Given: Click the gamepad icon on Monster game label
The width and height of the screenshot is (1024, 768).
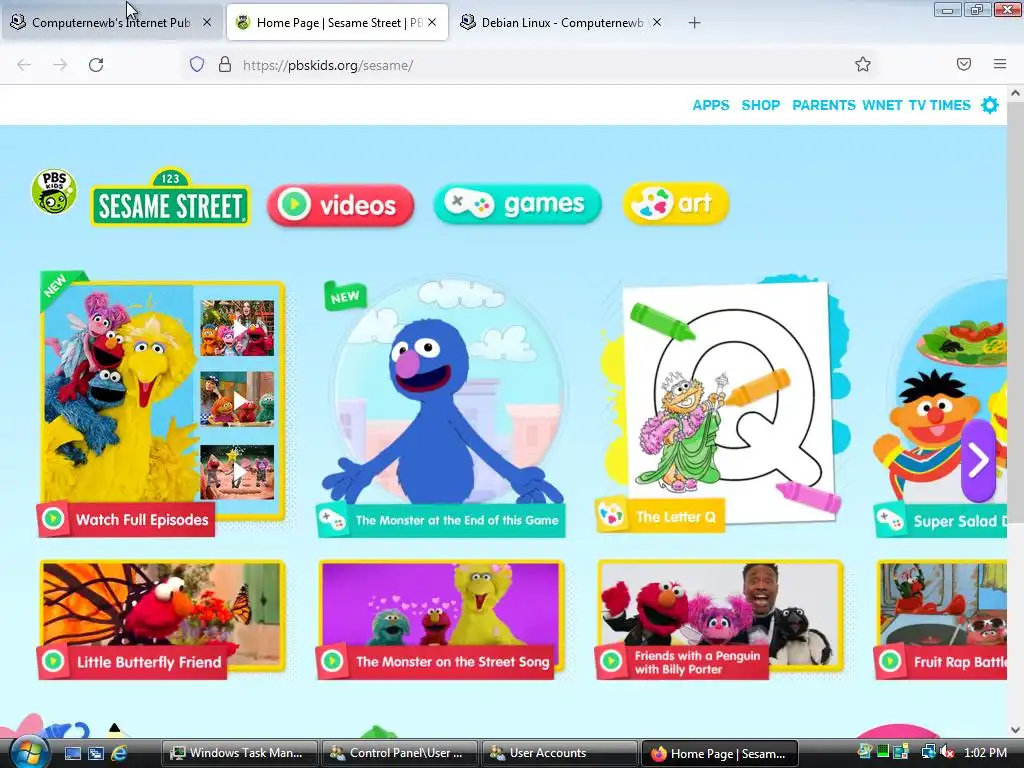Looking at the screenshot, I should [x=332, y=520].
